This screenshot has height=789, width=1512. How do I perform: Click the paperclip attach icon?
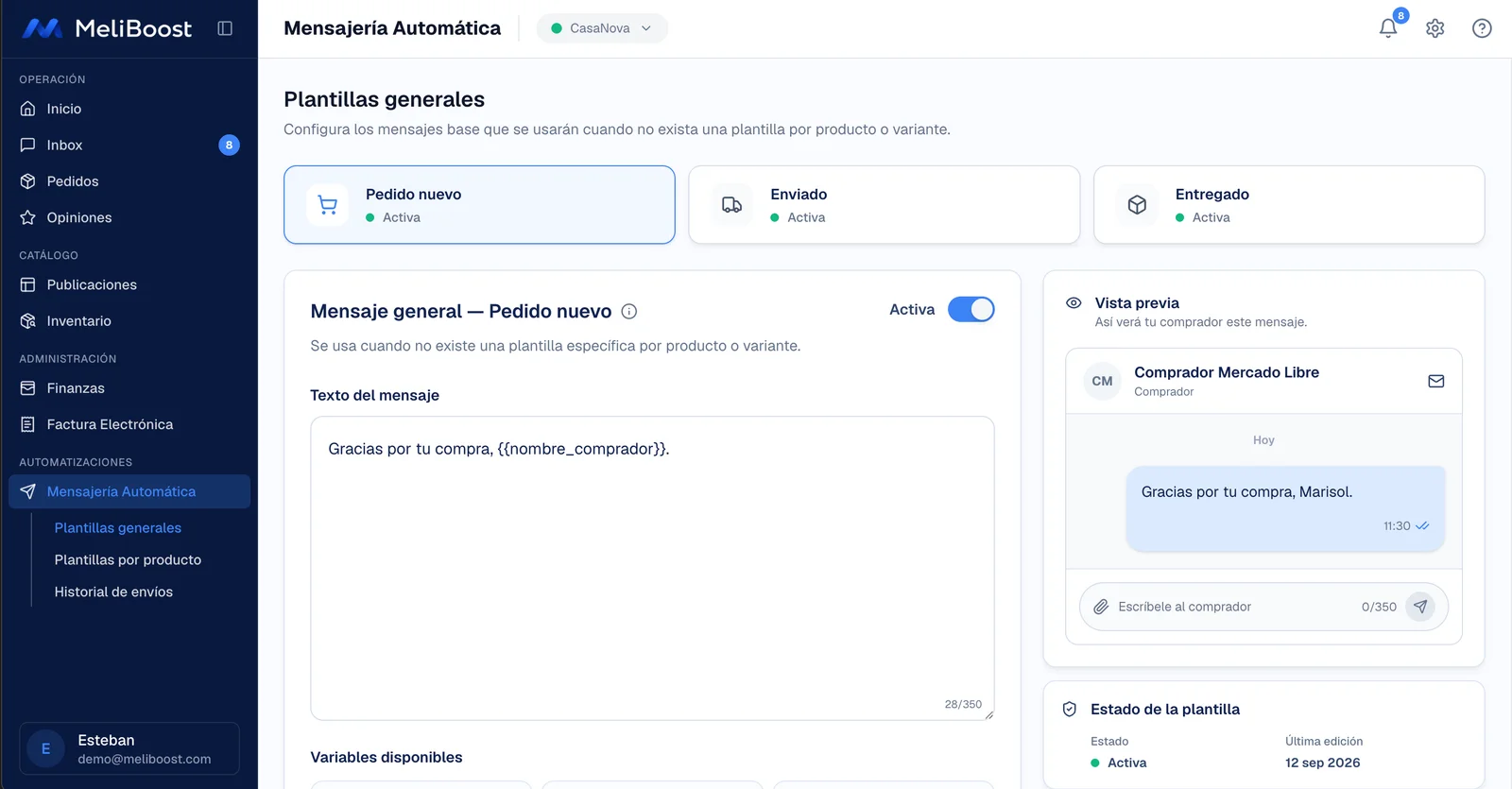pyautogui.click(x=1101, y=607)
